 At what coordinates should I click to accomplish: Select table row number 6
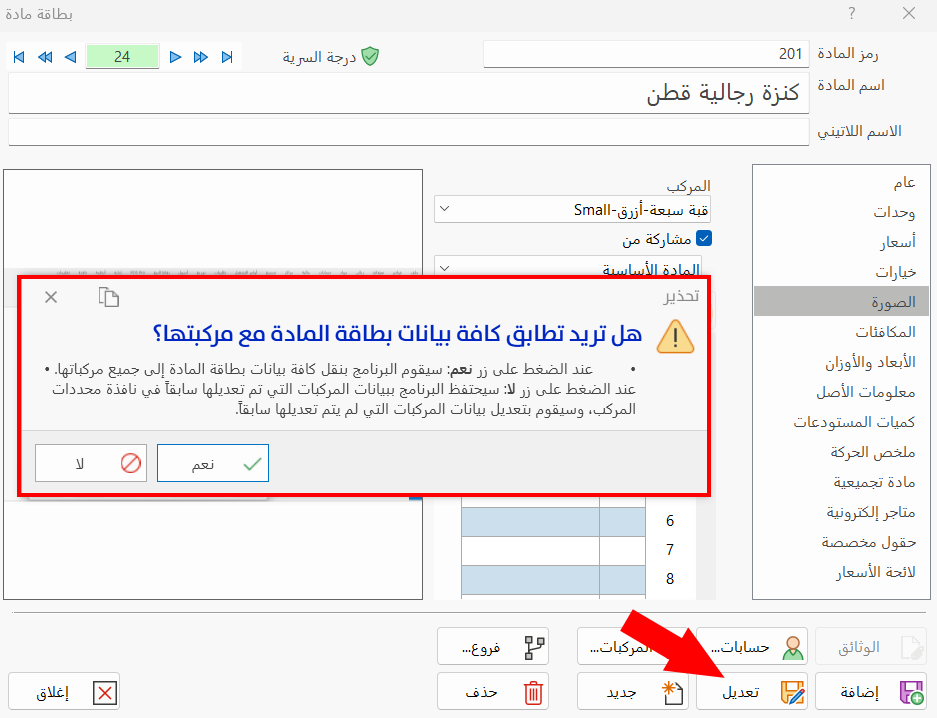670,521
